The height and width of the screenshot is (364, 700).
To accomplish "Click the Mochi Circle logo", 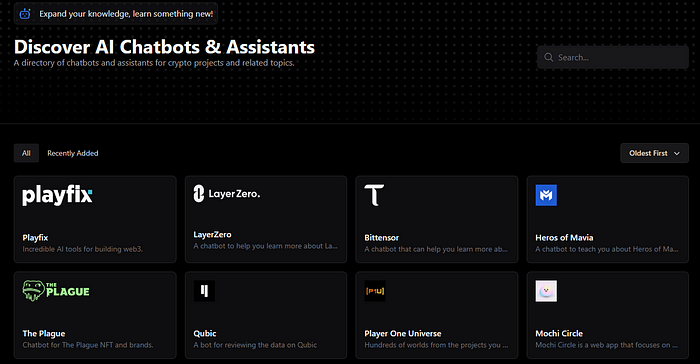I will 546,291.
